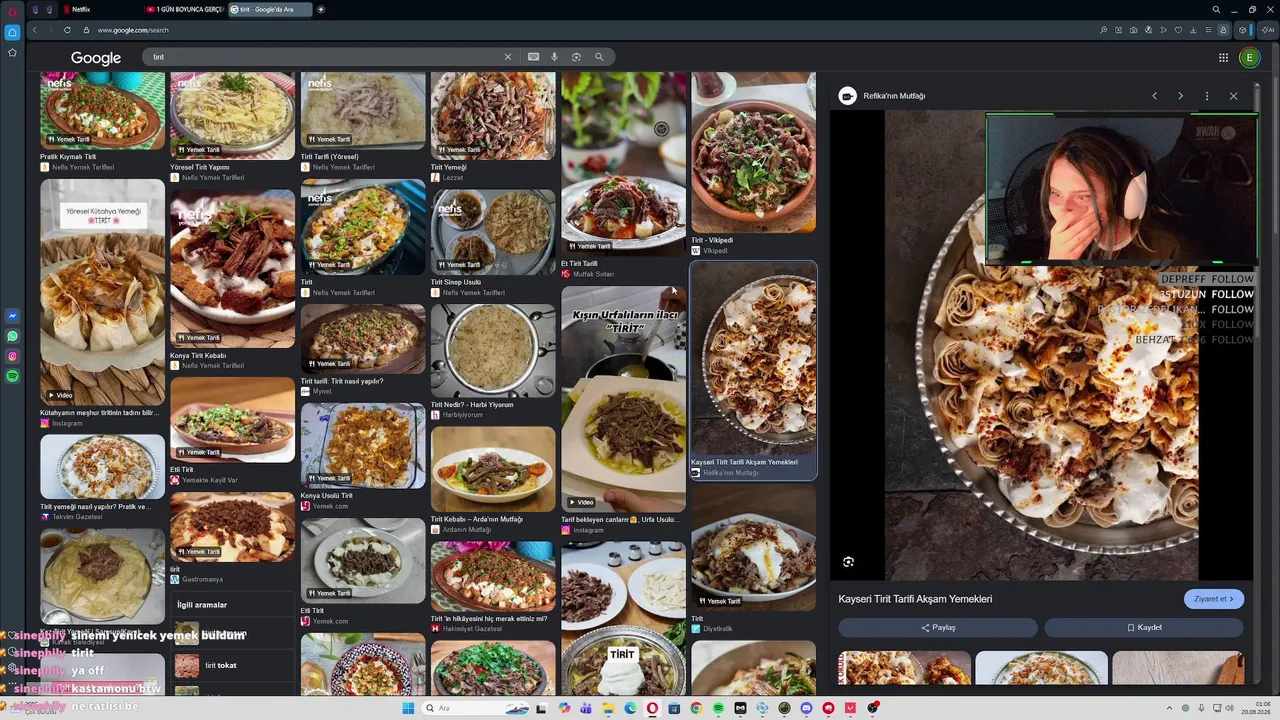The width and height of the screenshot is (1280, 720).
Task: Add page to favorites with heart icon
Action: [1178, 30]
